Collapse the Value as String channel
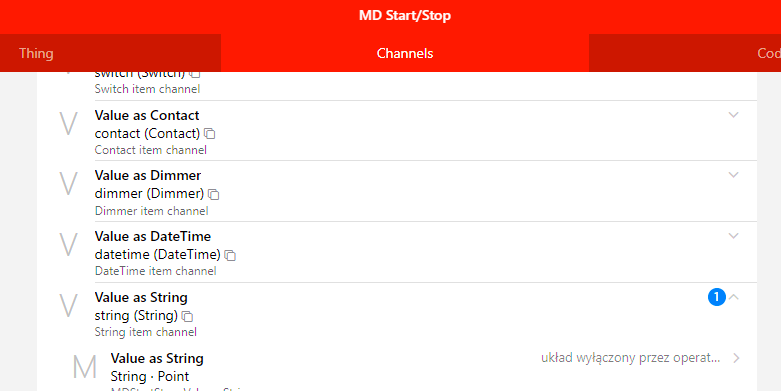This screenshot has height=391, width=781. [733, 297]
